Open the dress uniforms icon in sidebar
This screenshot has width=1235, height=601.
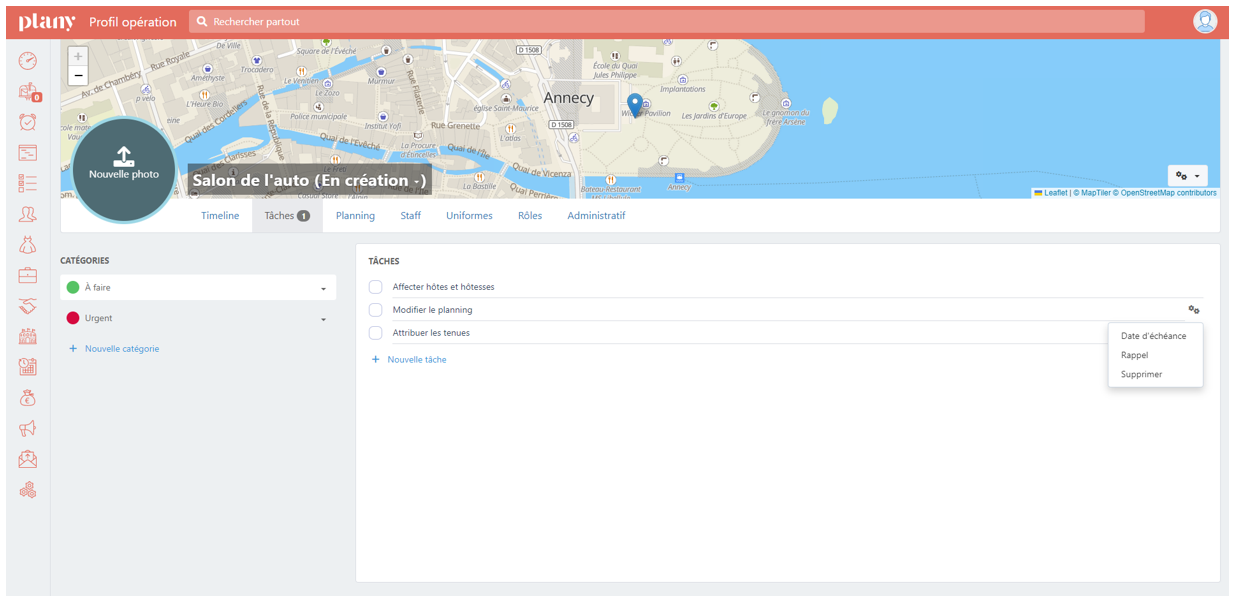point(28,244)
